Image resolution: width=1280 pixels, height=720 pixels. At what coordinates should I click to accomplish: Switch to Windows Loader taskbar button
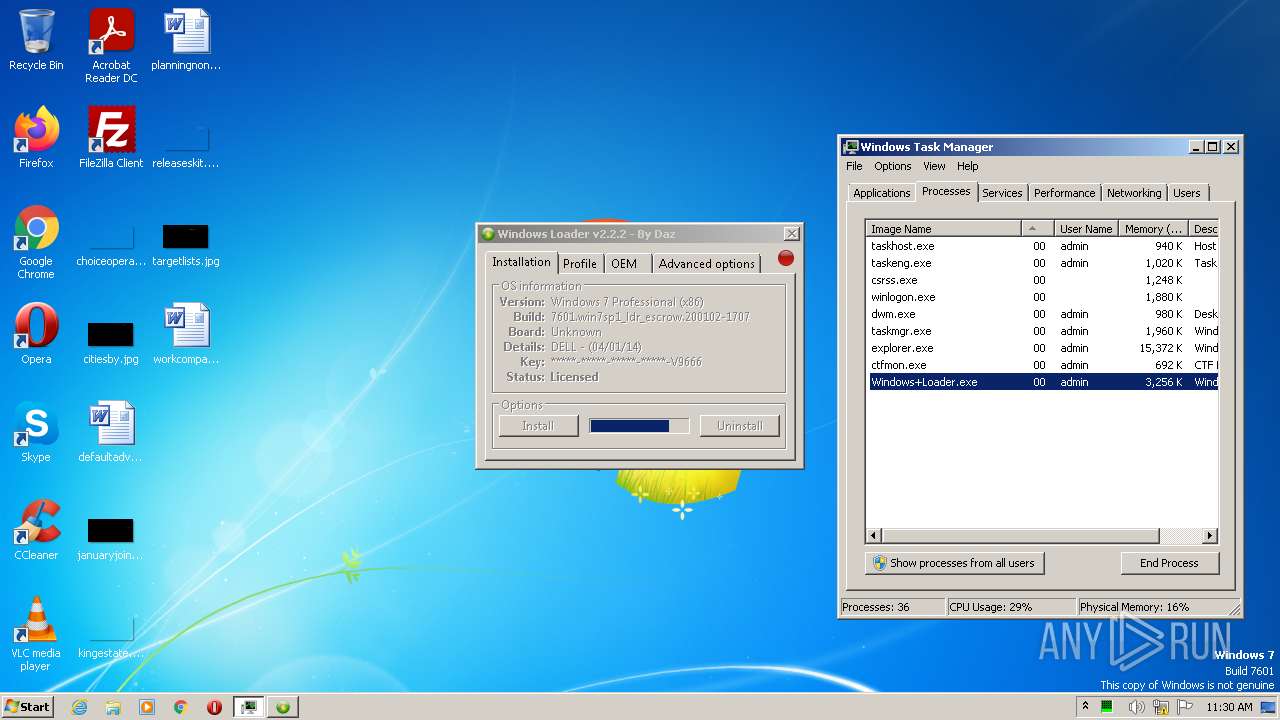tap(283, 707)
